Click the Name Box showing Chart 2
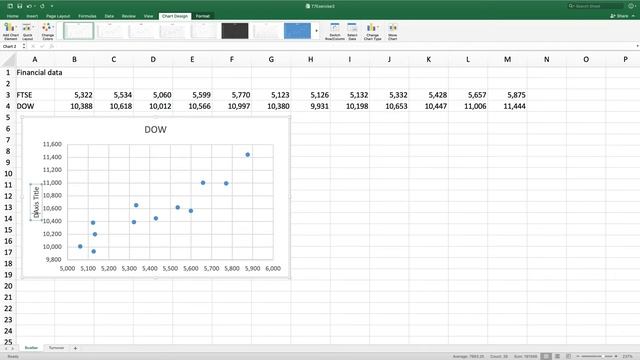 point(11,46)
